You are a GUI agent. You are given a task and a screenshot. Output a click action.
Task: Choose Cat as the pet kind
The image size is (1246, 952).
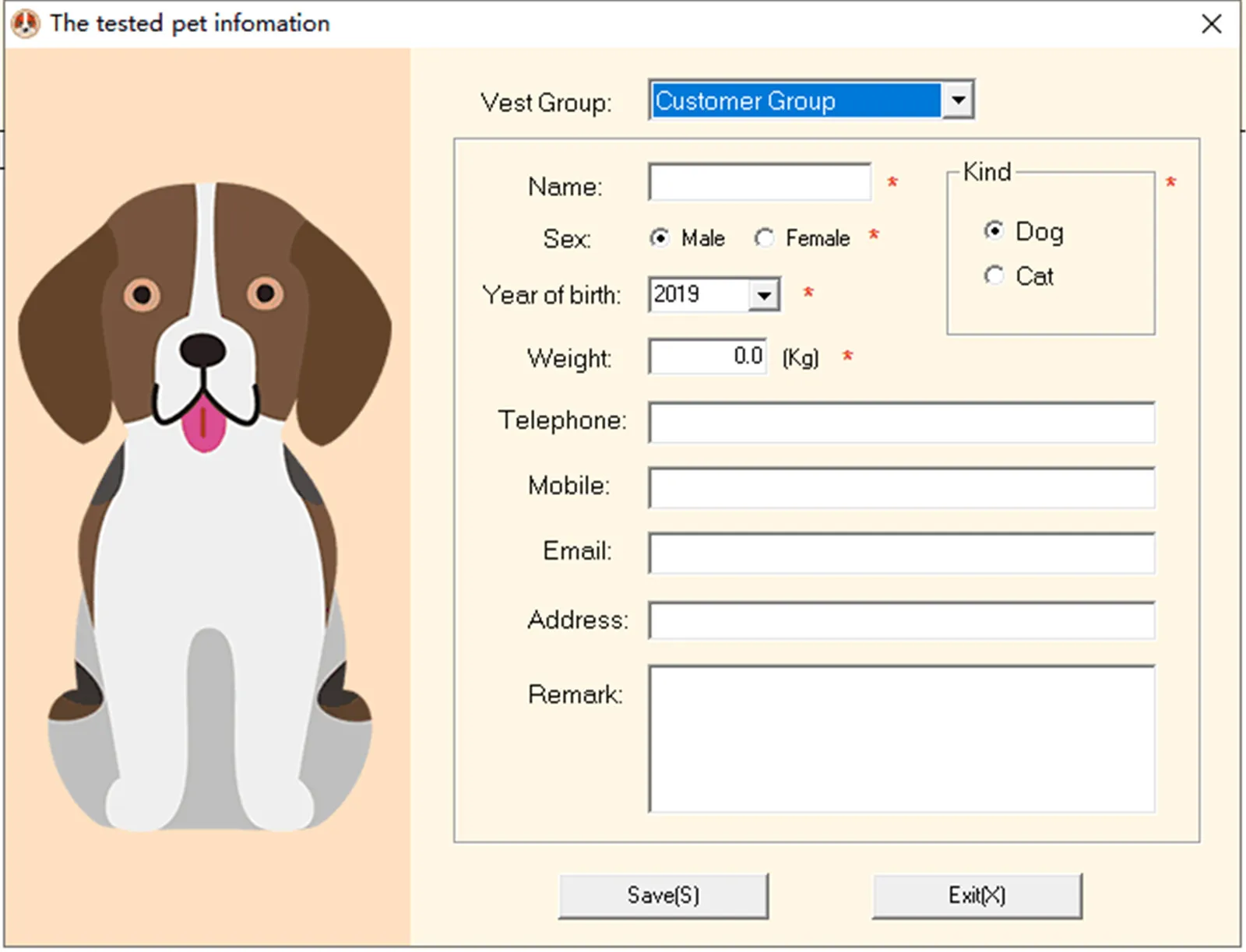coord(994,276)
